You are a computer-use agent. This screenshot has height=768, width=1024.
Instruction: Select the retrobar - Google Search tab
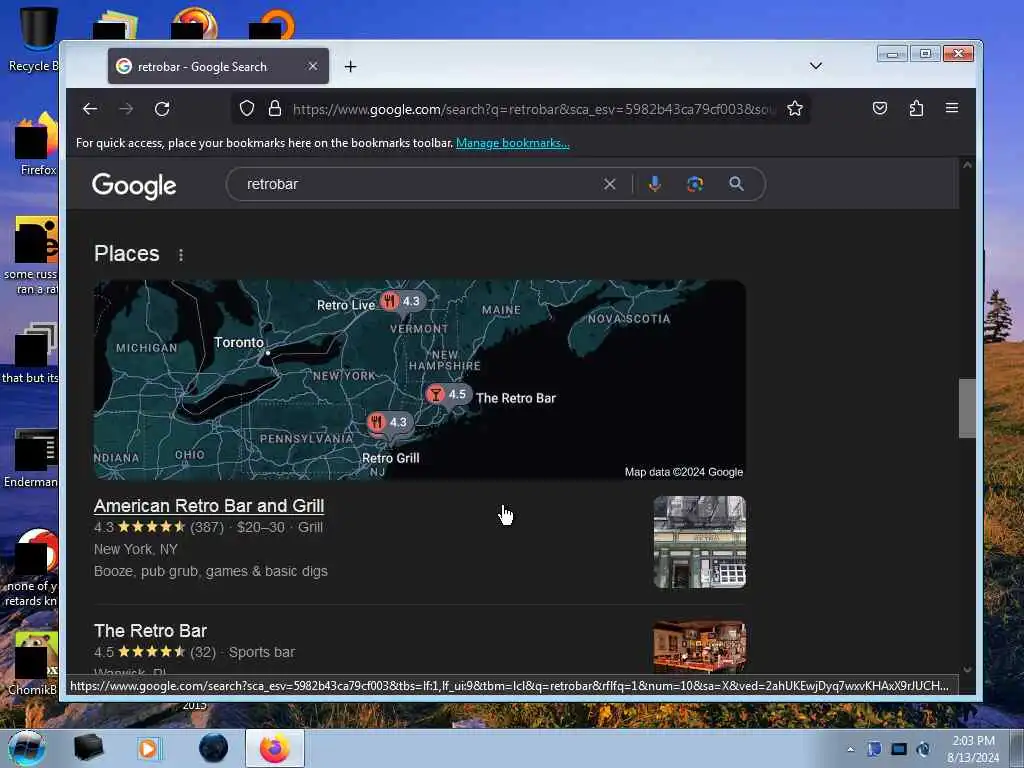point(218,66)
